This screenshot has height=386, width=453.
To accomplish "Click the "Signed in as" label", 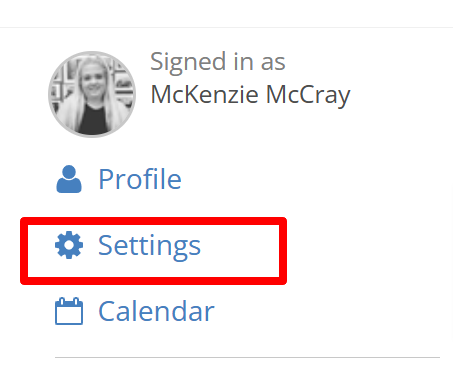I will pyautogui.click(x=218, y=62).
